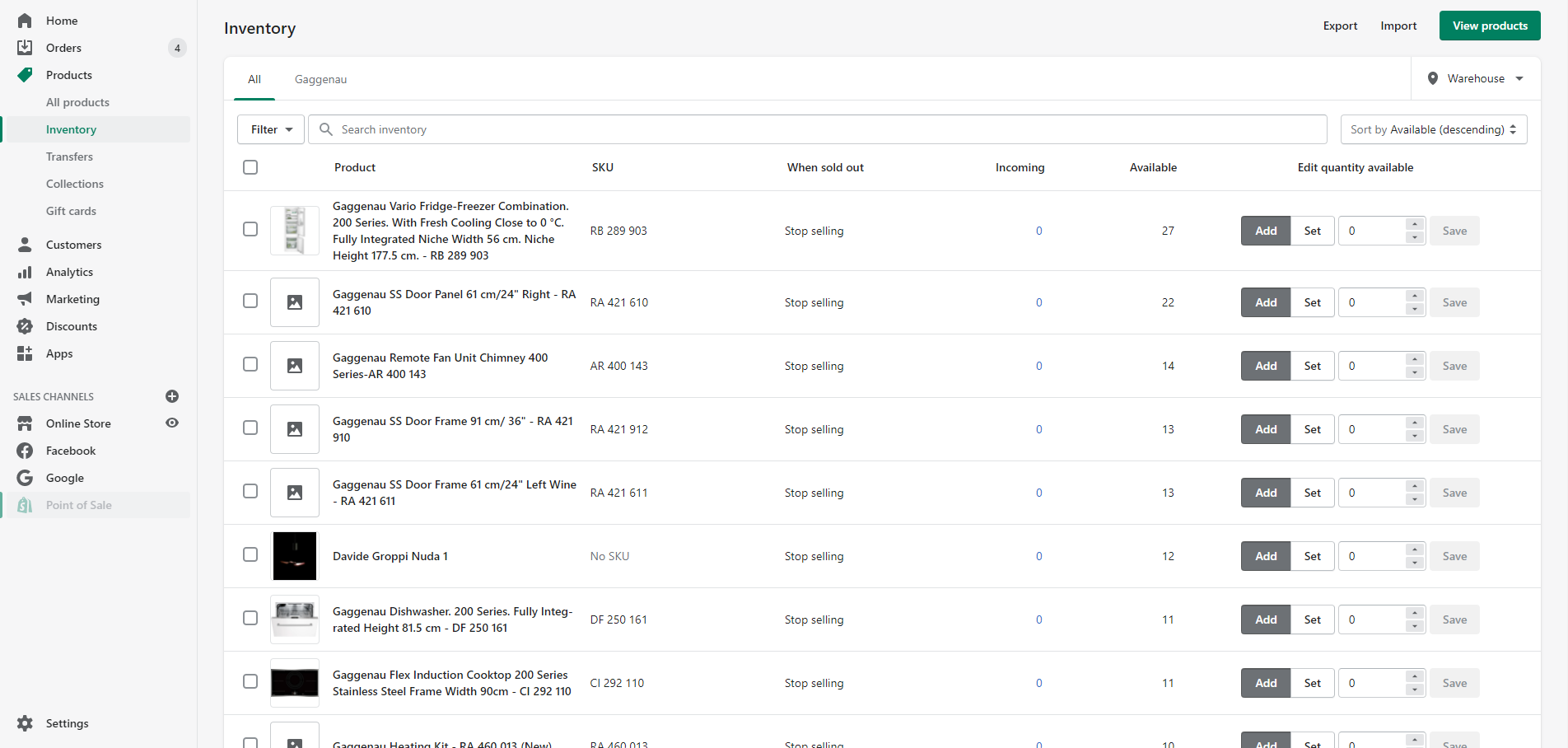
Task: Select the Vario Fridge-Freezer row checkbox
Action: coord(250,229)
